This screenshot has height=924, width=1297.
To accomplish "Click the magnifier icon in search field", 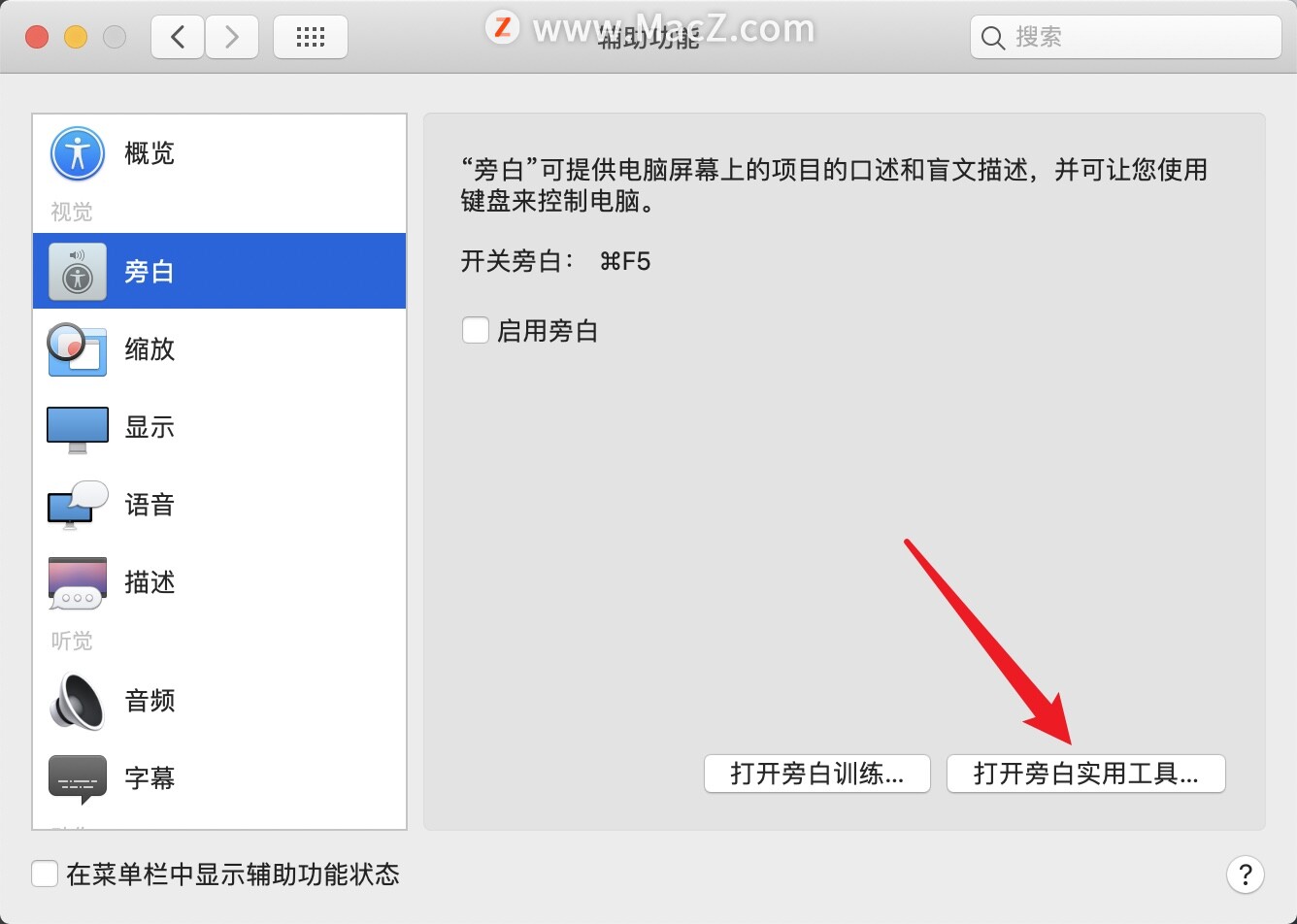I will [x=992, y=38].
